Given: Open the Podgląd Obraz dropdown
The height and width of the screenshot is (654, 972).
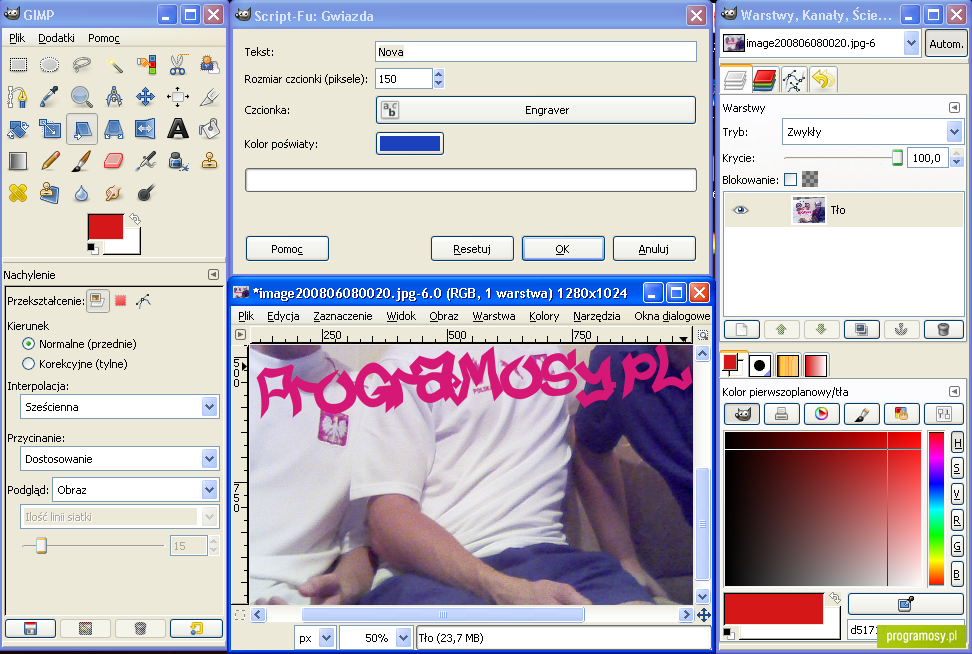Looking at the screenshot, I should [136, 490].
